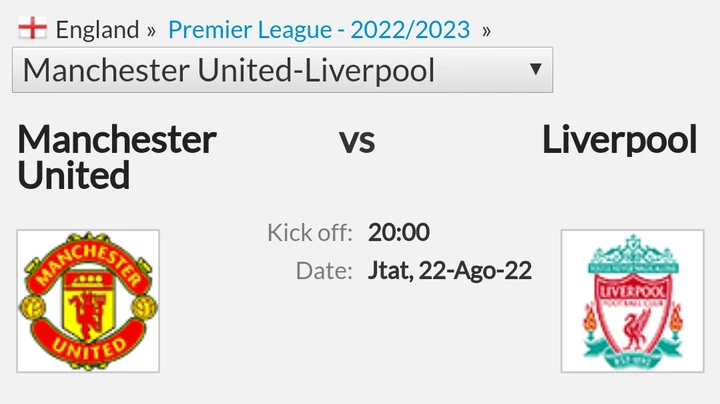The image size is (720, 404).
Task: Click the "vs" text between teams
Action: [356, 140]
